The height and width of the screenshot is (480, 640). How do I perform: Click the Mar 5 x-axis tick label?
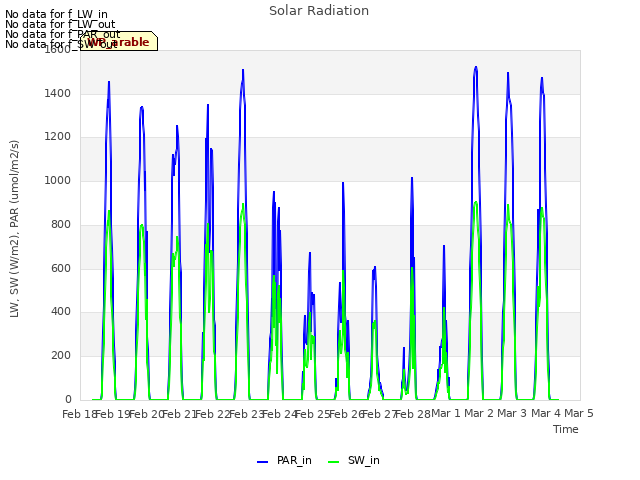coord(579,414)
